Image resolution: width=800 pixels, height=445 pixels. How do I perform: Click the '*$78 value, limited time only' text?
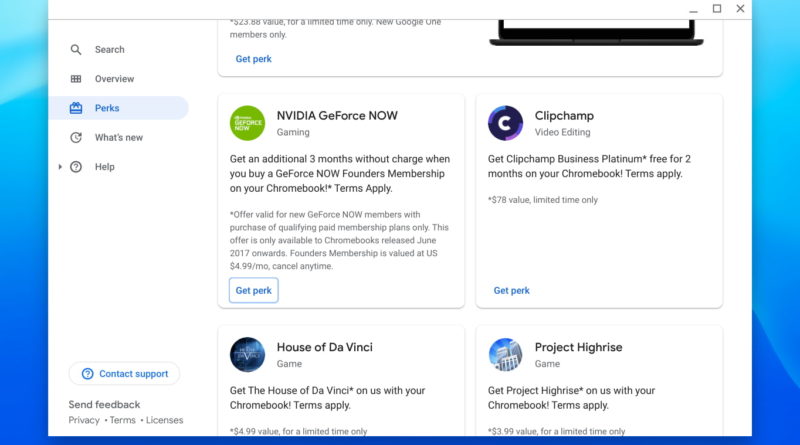point(542,200)
